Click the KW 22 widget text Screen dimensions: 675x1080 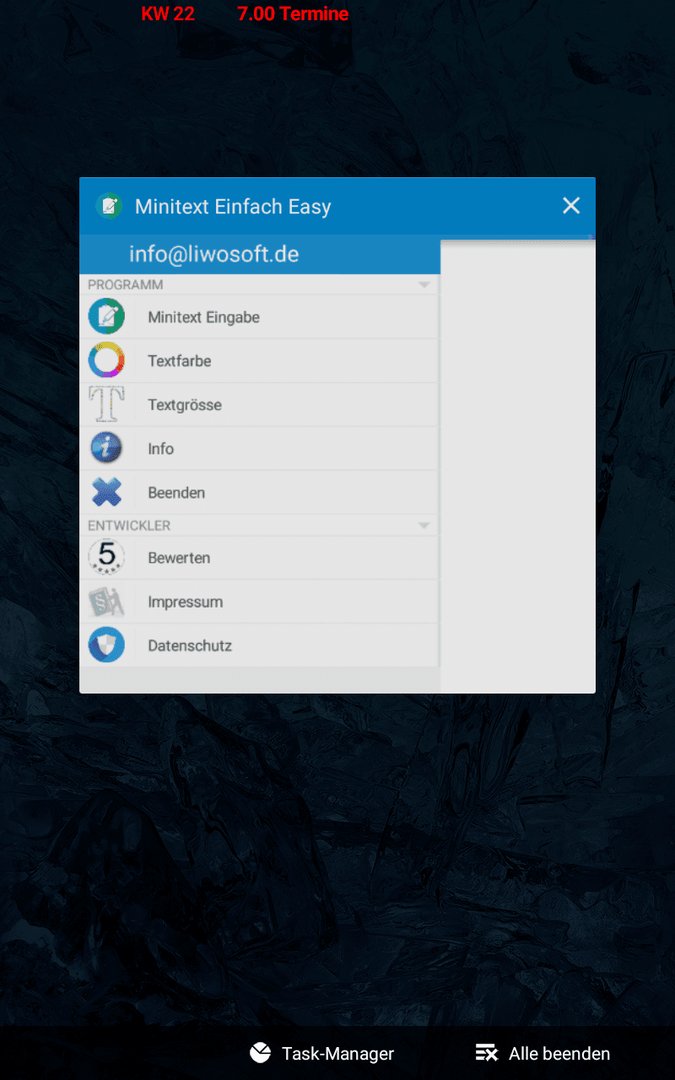point(168,14)
